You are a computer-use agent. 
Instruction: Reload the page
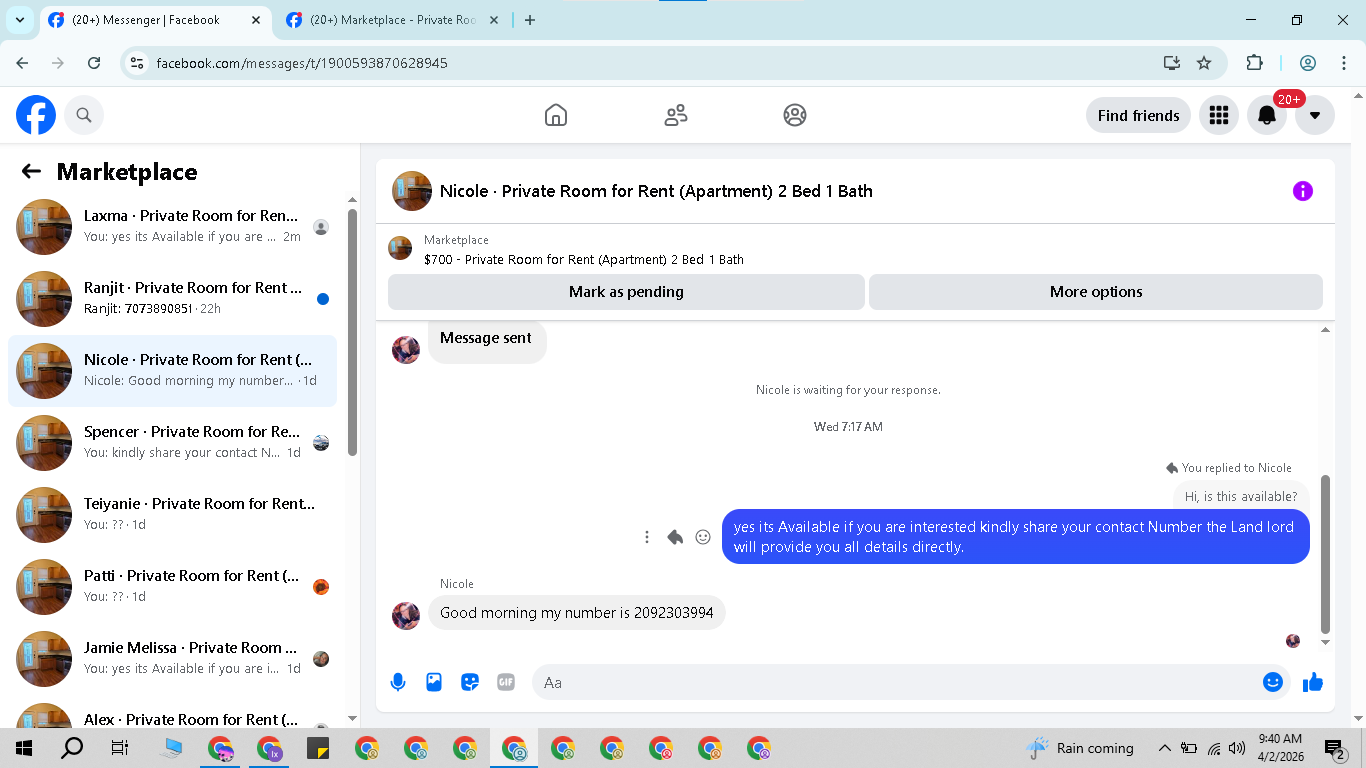pos(94,63)
